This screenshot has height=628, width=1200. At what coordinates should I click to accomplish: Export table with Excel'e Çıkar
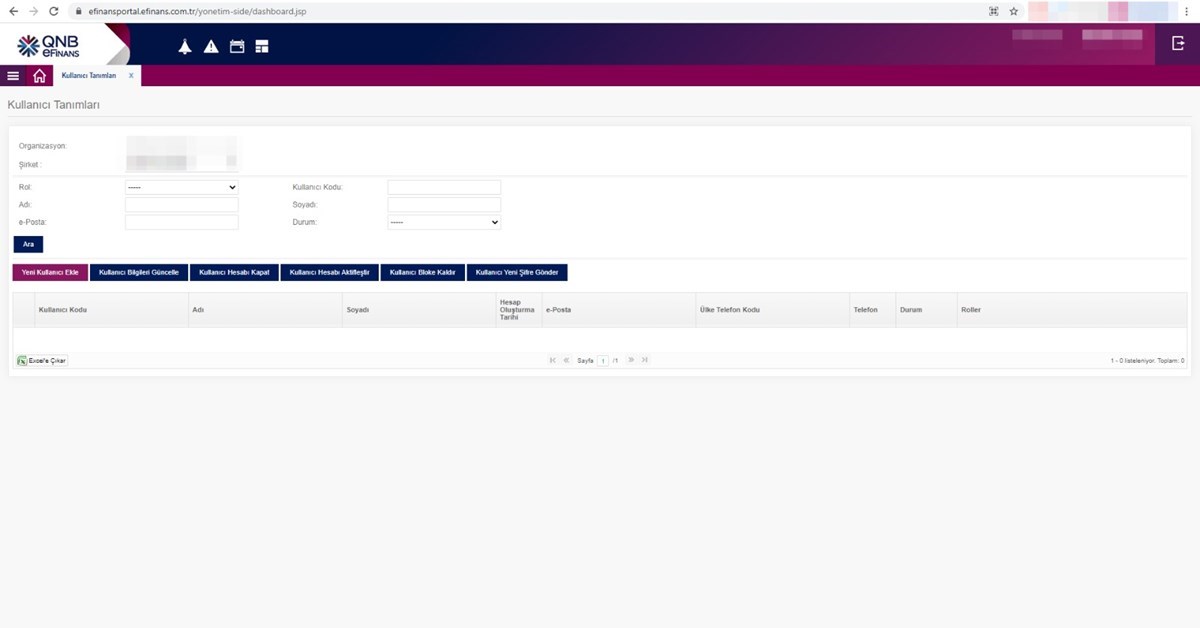42,360
